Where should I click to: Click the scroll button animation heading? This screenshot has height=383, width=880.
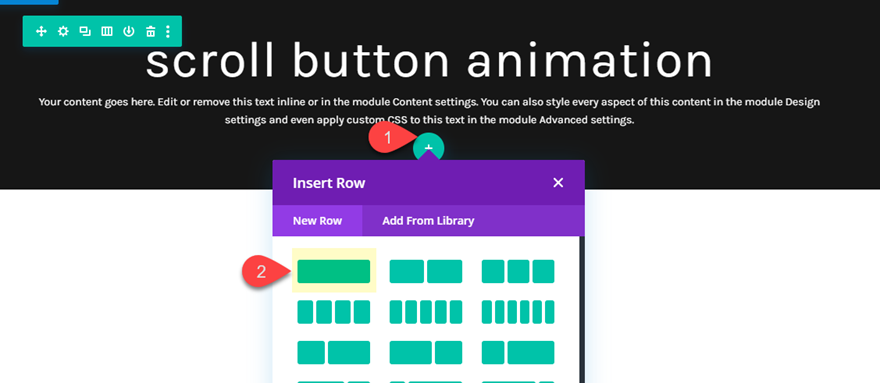[x=429, y=61]
